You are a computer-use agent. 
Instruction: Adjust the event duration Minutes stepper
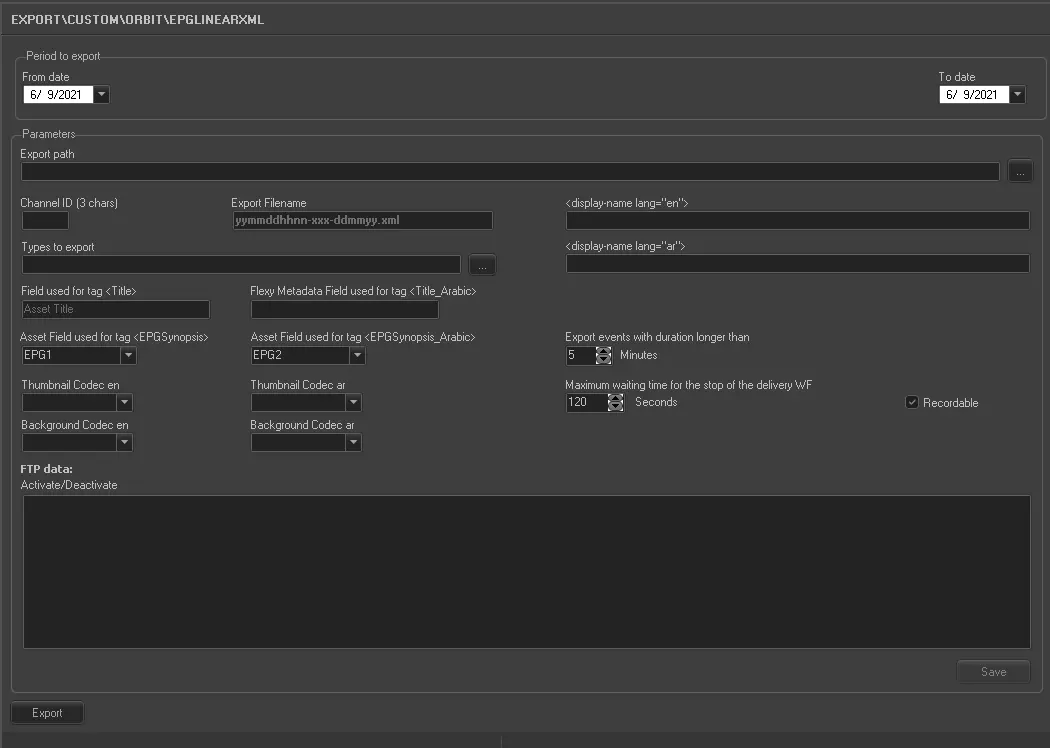click(603, 355)
